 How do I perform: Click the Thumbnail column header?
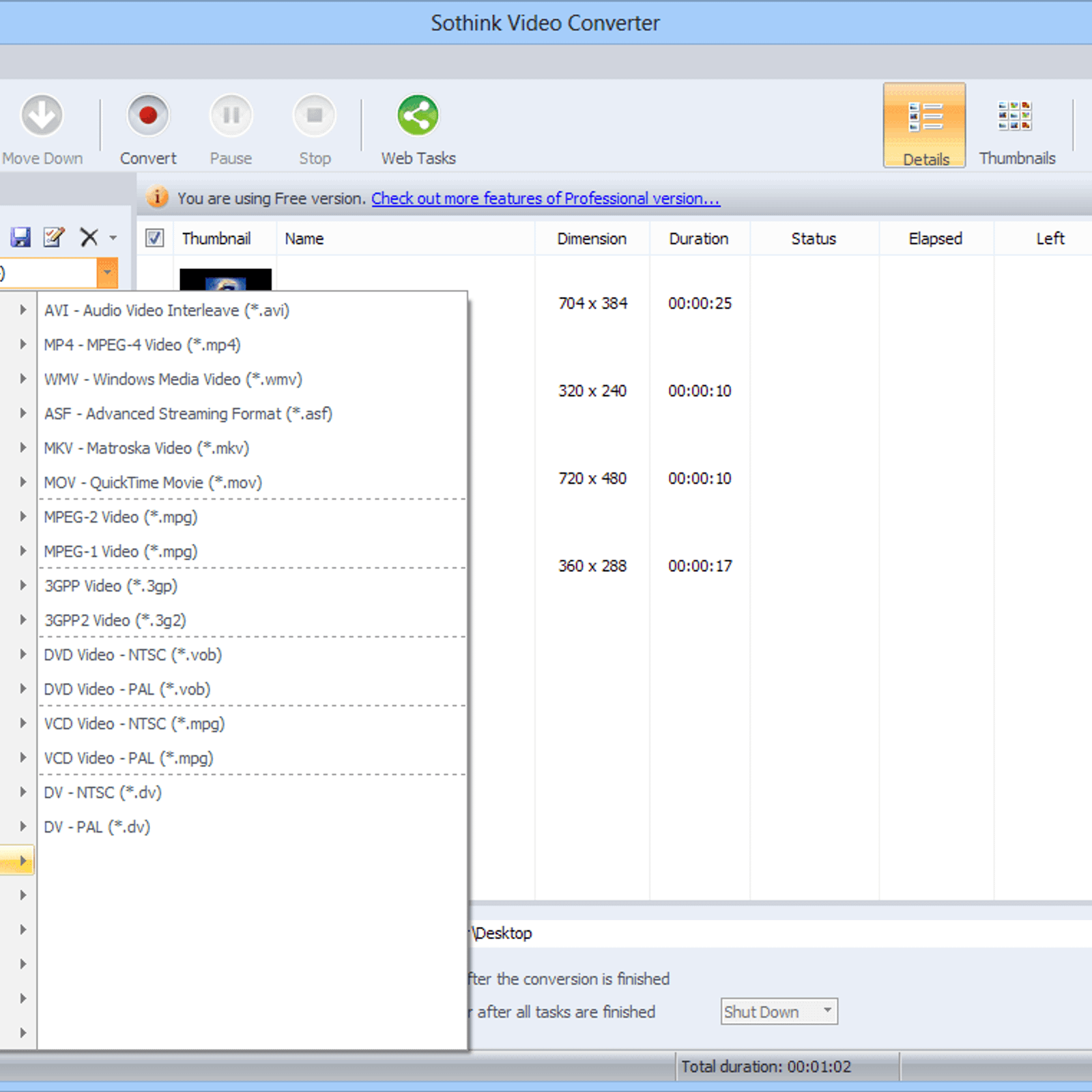pos(225,238)
